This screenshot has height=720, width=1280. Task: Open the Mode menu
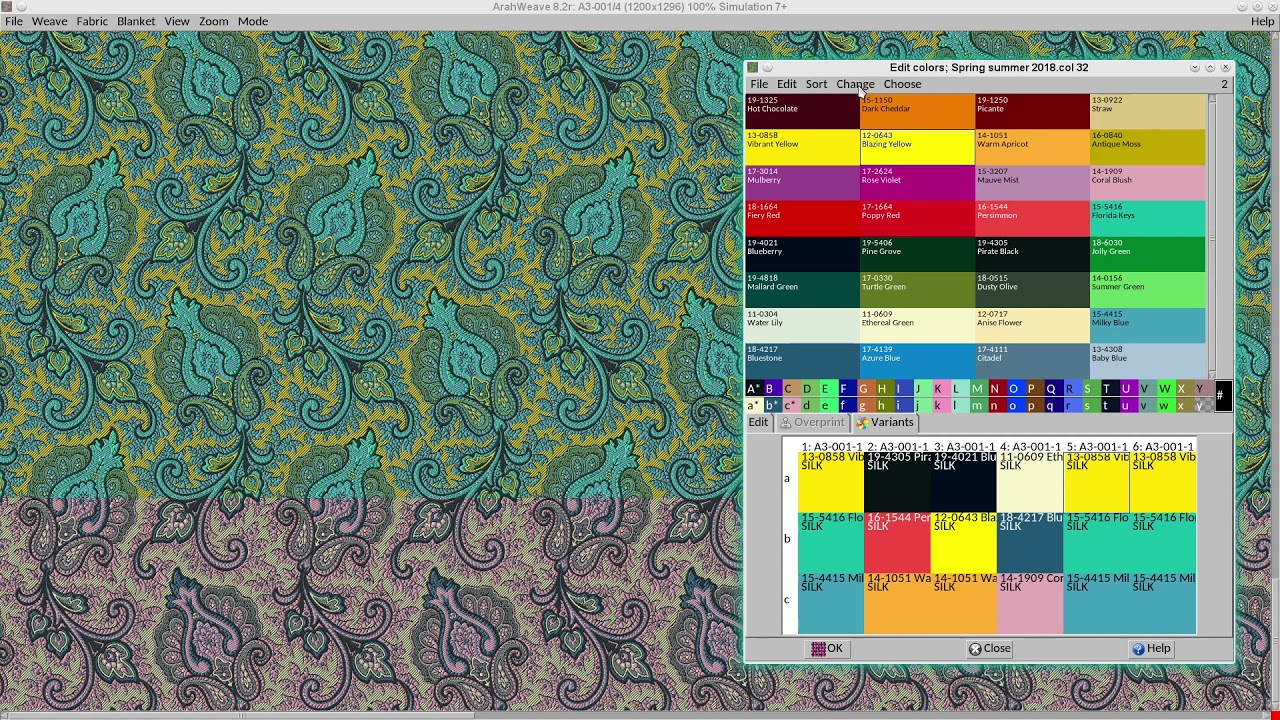tap(253, 21)
